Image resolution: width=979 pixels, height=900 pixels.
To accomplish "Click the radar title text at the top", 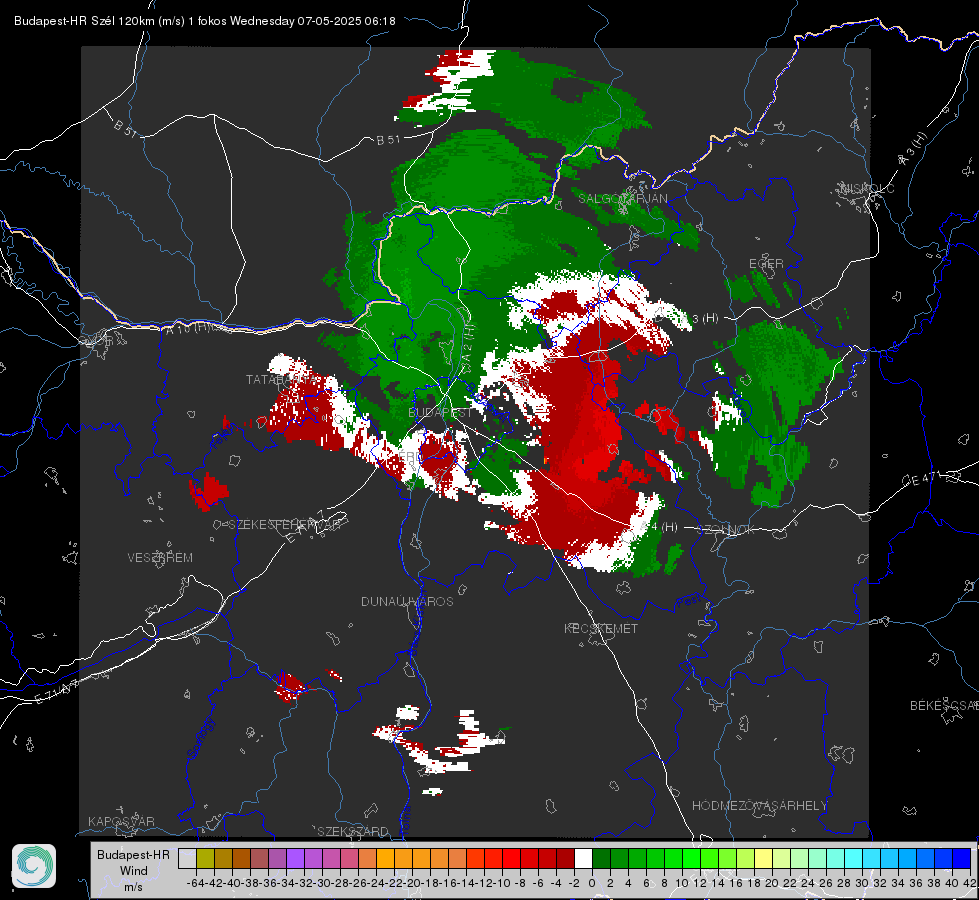I will pos(205,21).
